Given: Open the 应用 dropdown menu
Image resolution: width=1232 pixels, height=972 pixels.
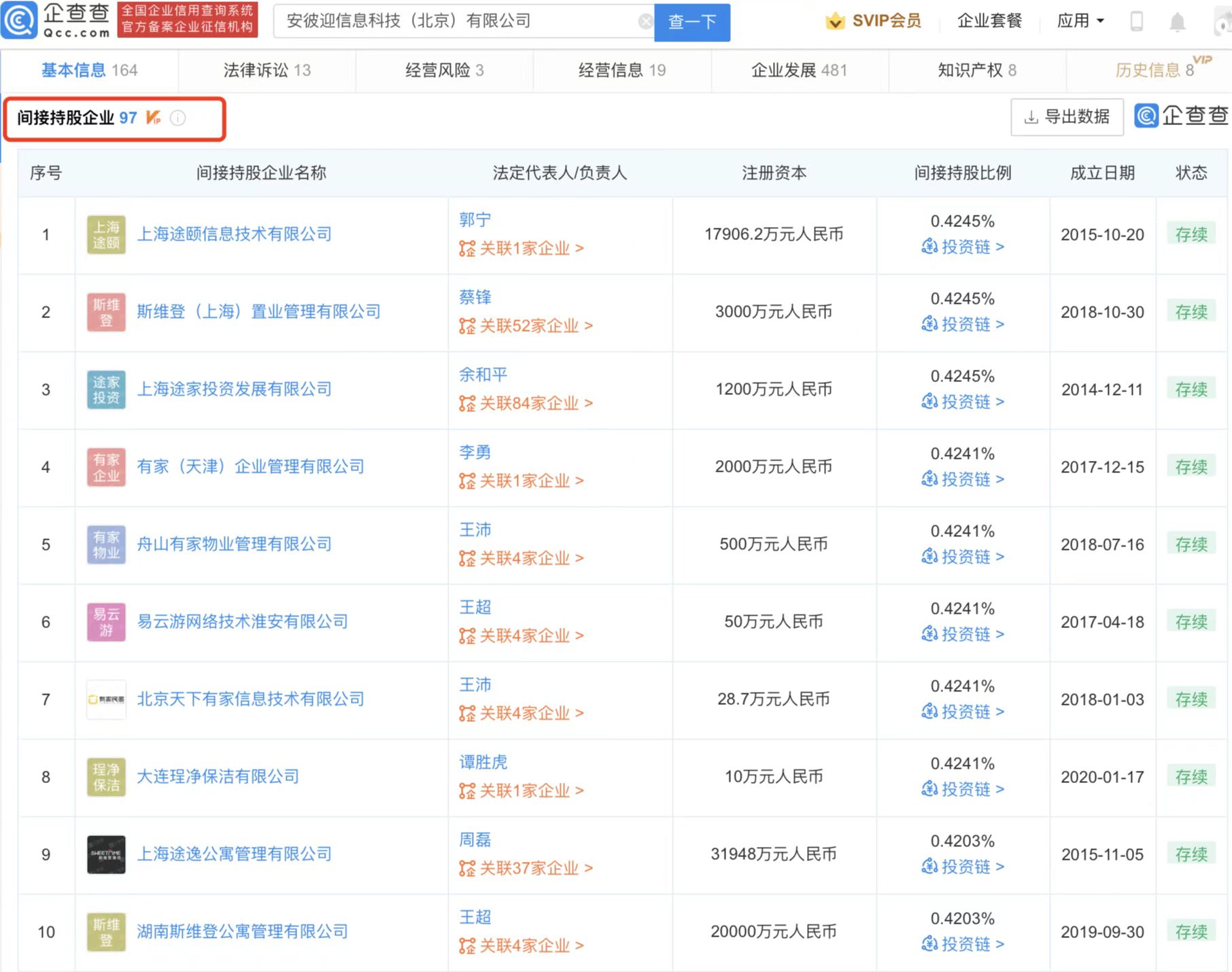Looking at the screenshot, I should [x=1080, y=21].
